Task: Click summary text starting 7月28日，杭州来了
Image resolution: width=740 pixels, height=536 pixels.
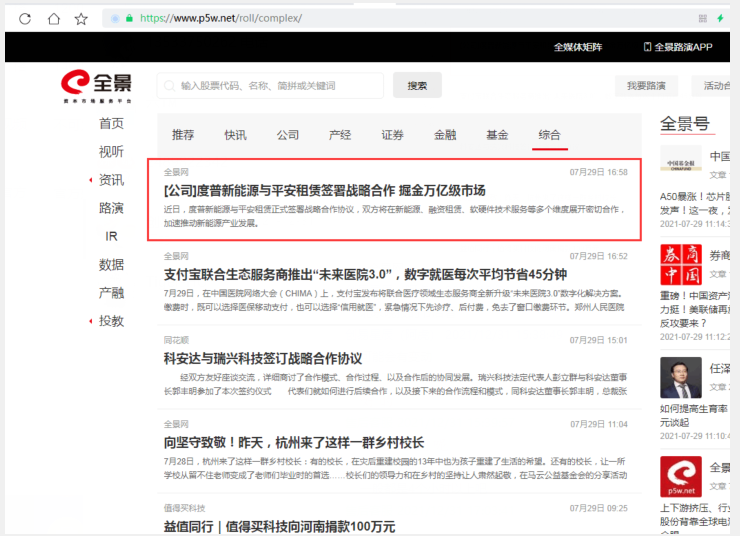Action: tap(395, 468)
